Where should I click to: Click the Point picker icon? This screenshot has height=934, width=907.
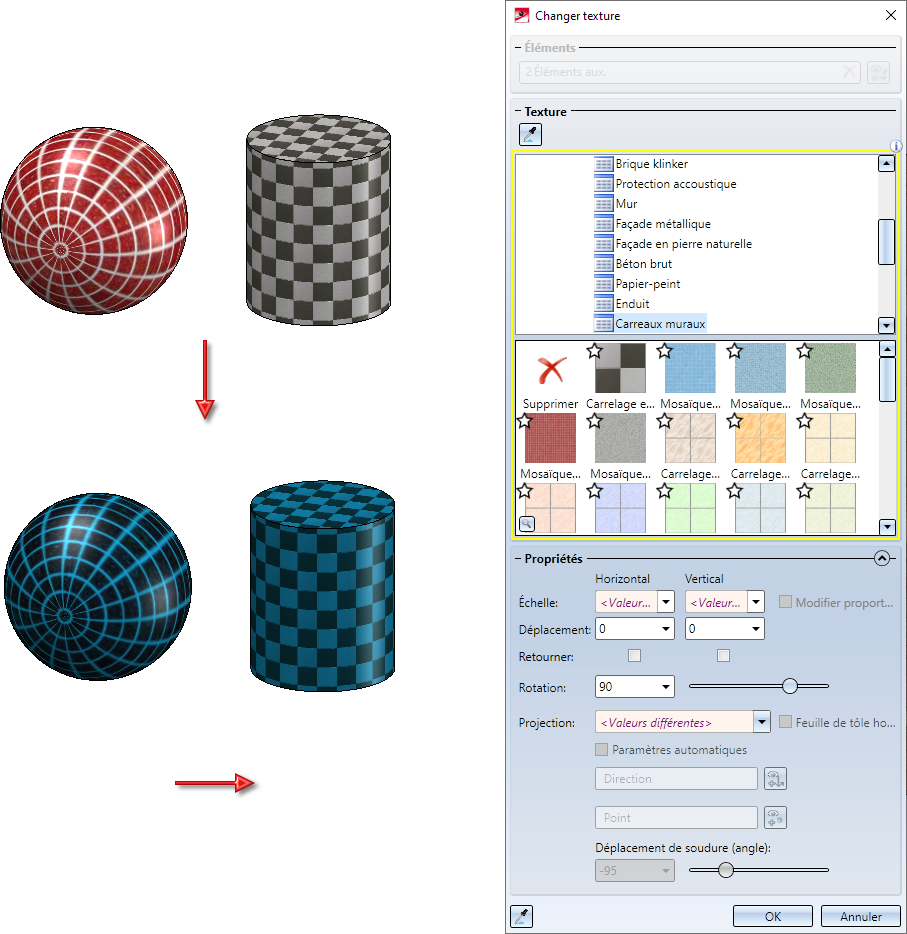pyautogui.click(x=775, y=818)
